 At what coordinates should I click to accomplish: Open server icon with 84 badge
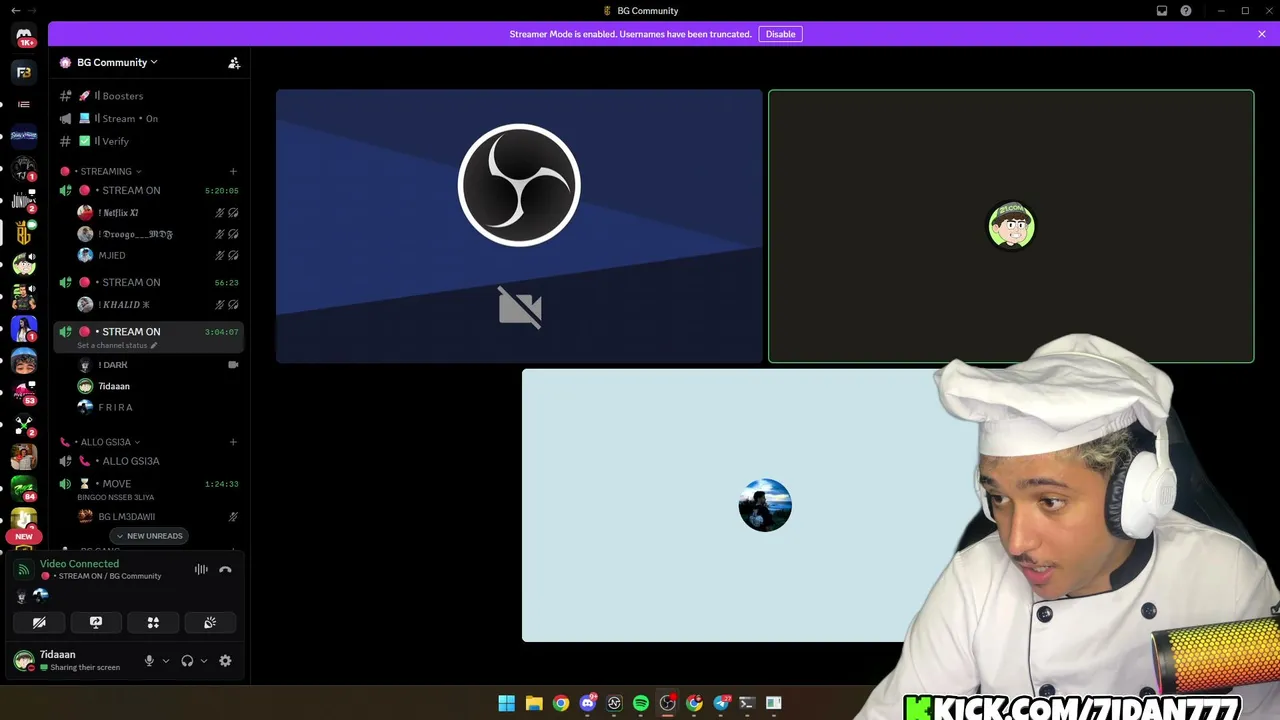[x=24, y=488]
